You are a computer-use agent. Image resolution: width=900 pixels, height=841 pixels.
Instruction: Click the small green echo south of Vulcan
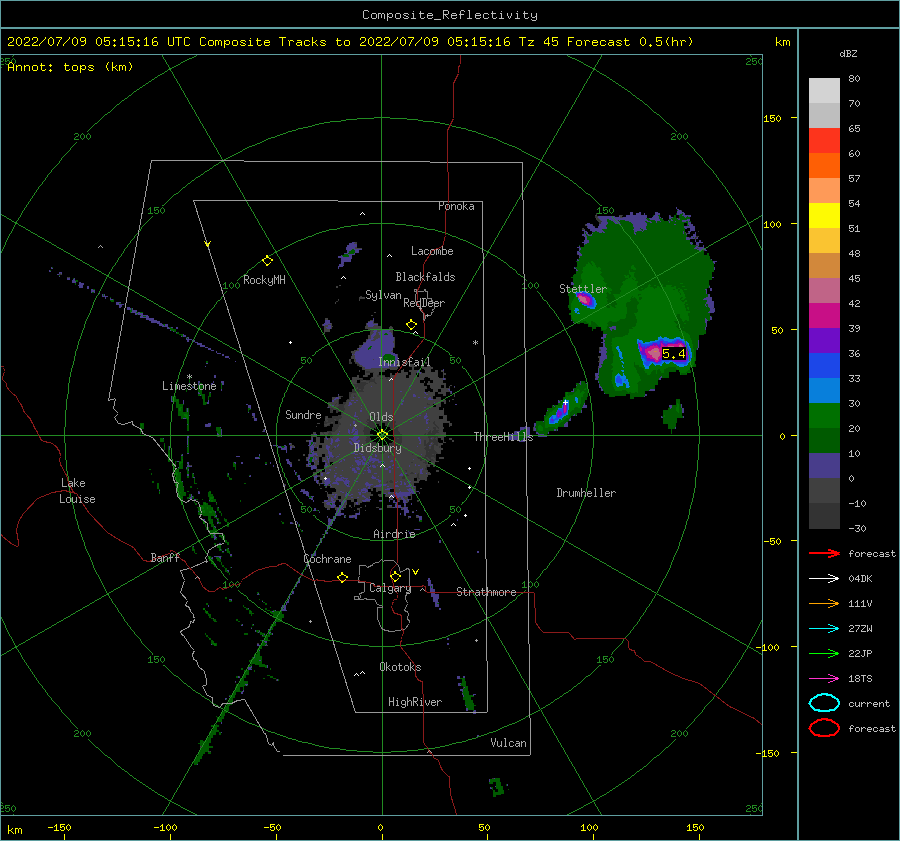tap(497, 786)
